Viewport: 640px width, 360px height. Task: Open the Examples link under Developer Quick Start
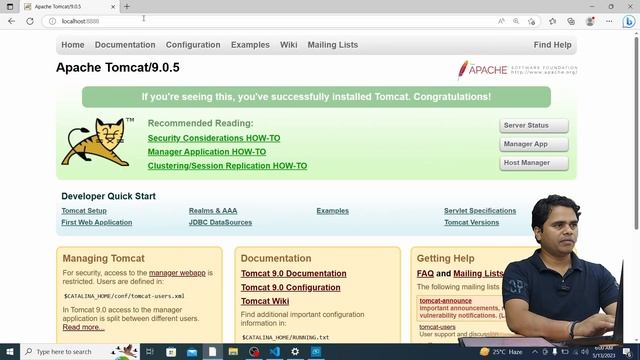pyautogui.click(x=333, y=211)
